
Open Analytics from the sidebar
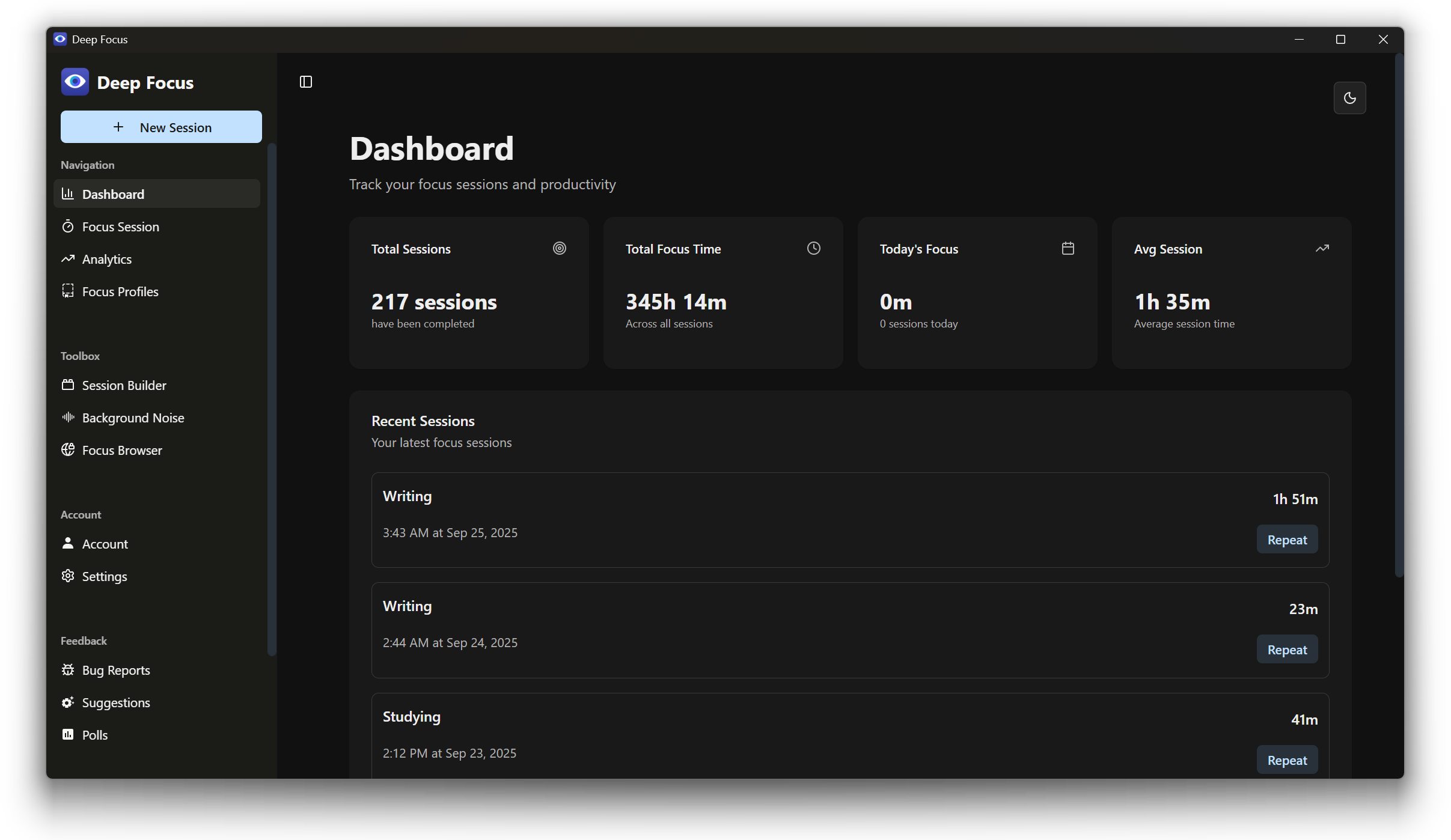pos(157,259)
